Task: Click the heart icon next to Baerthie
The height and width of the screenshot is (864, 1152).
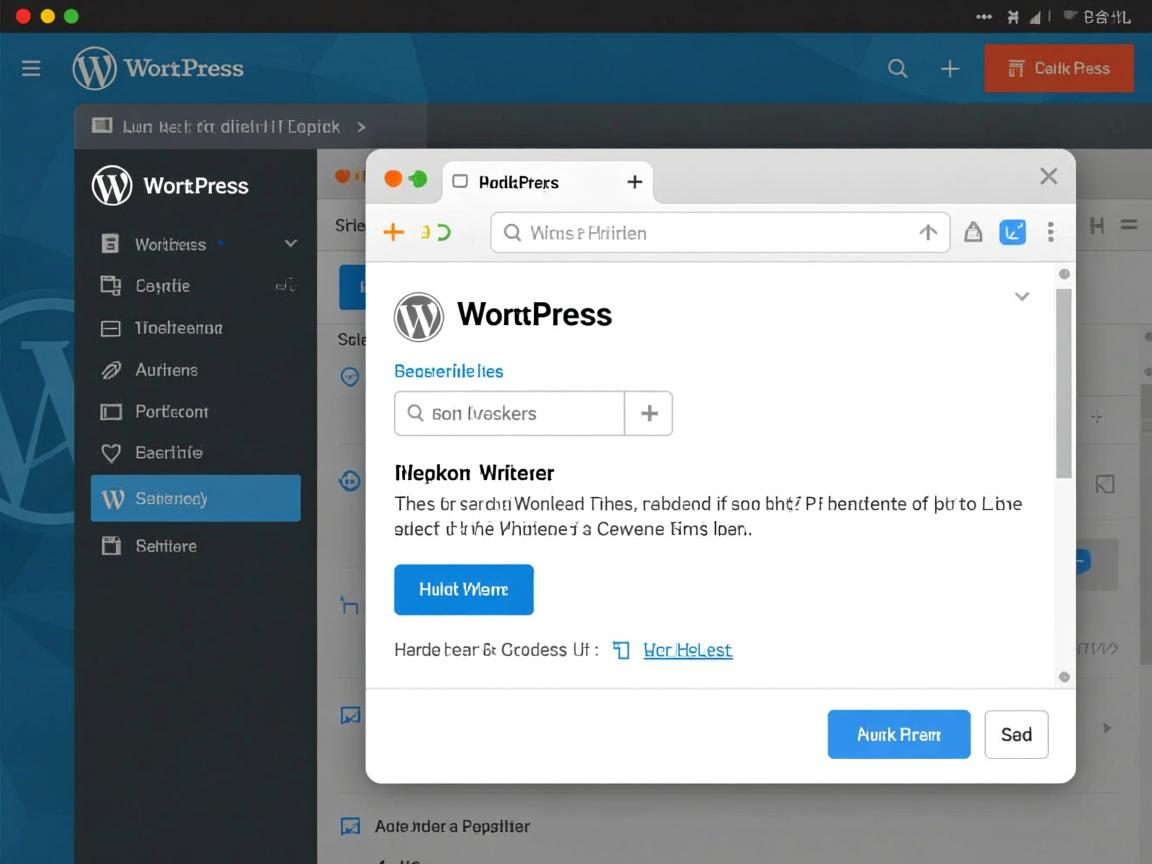Action: [x=113, y=452]
